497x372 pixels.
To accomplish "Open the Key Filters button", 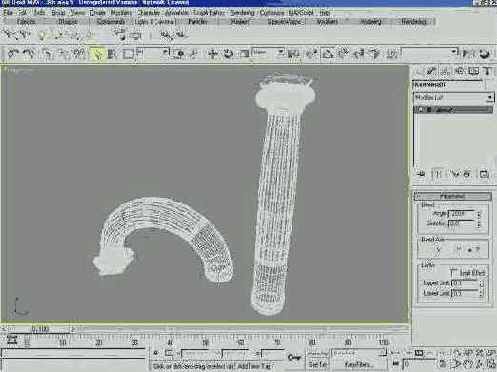I will tap(359, 365).
